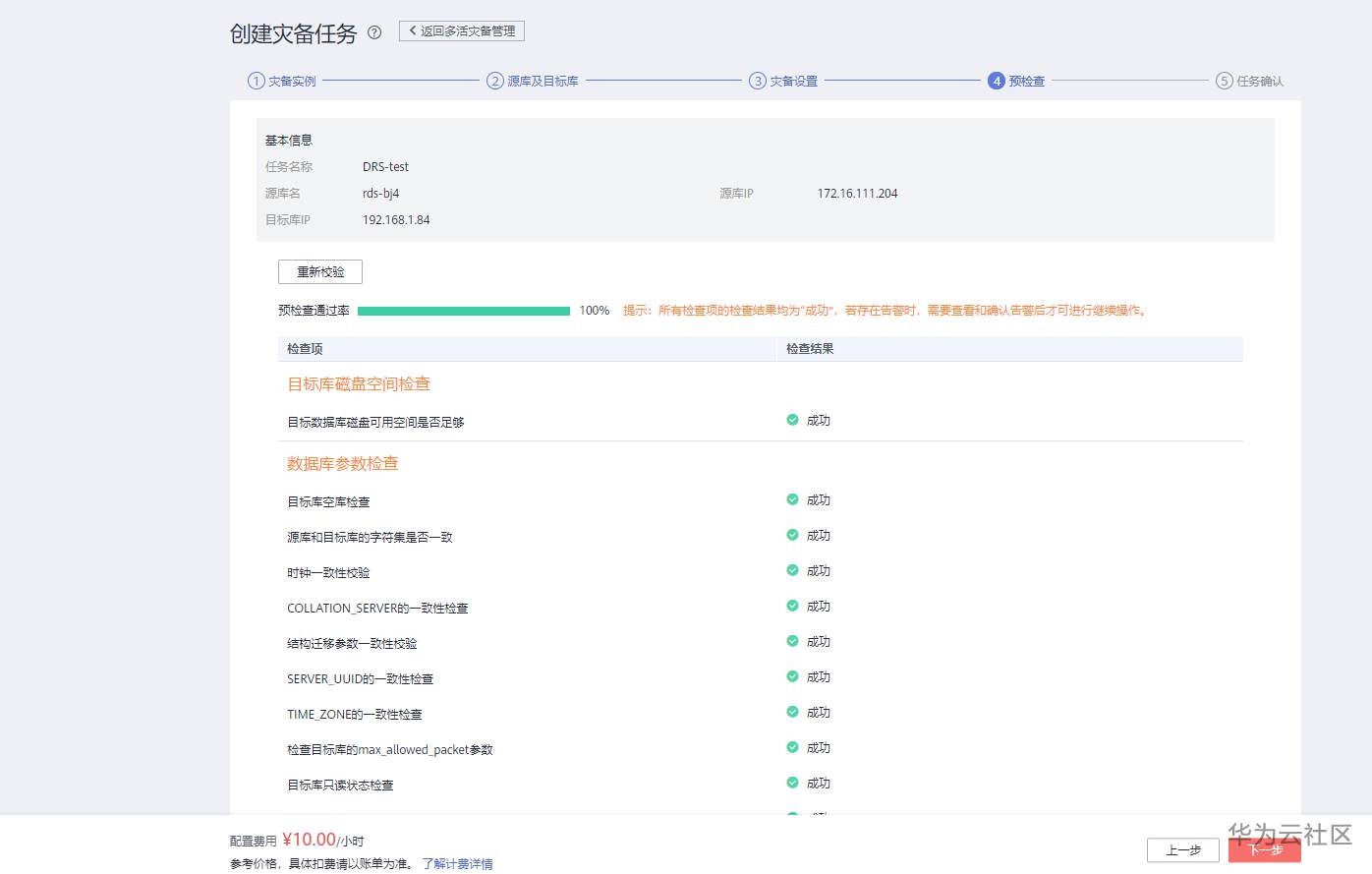Image resolution: width=1372 pixels, height=874 pixels.
Task: Click the source IP 172.16.111.204
Action: [x=858, y=194]
